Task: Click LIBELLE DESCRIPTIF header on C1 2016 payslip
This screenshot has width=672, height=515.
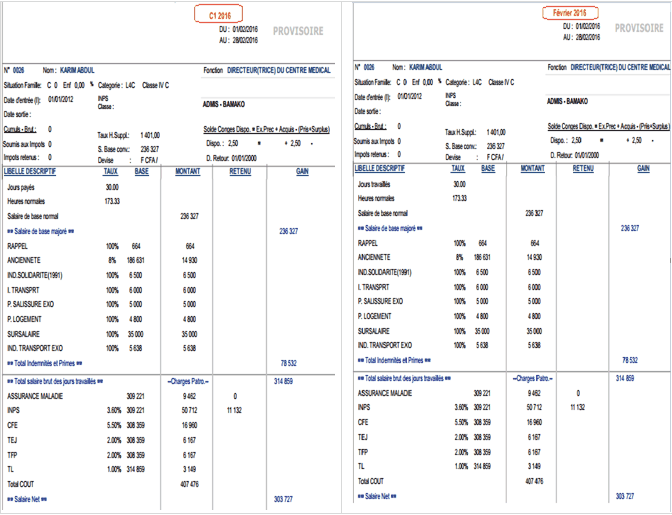Action: [x=30, y=171]
